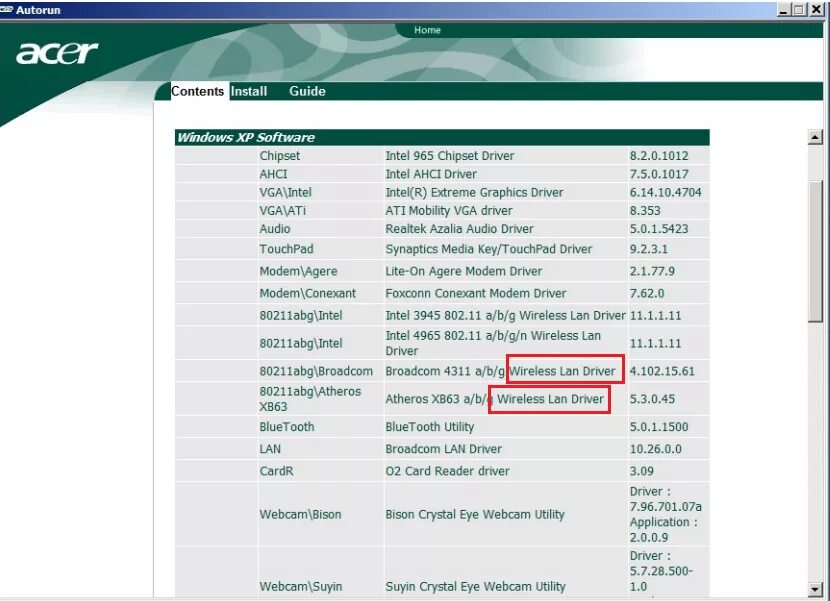830x601 pixels.
Task: Click Intel(R) Extreme Graphics Driver text
Action: tap(474, 192)
